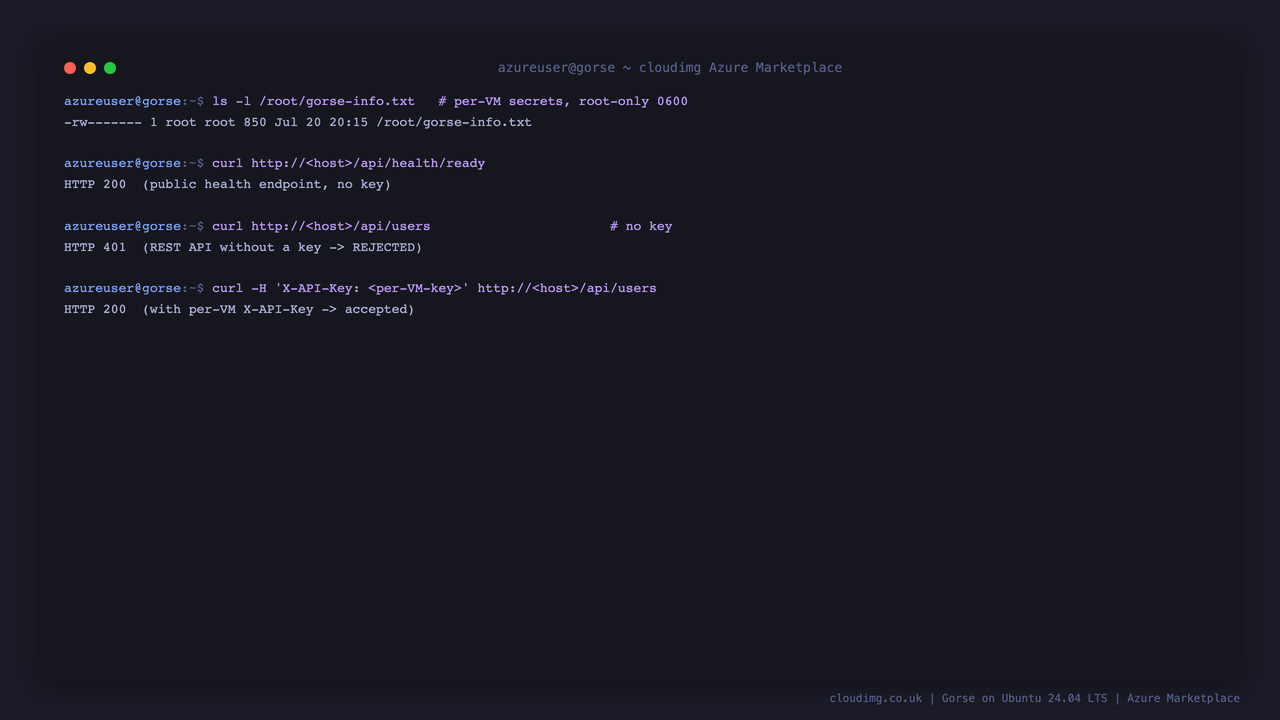Click the green maximize window dot
The image size is (1280, 720).
[110, 68]
